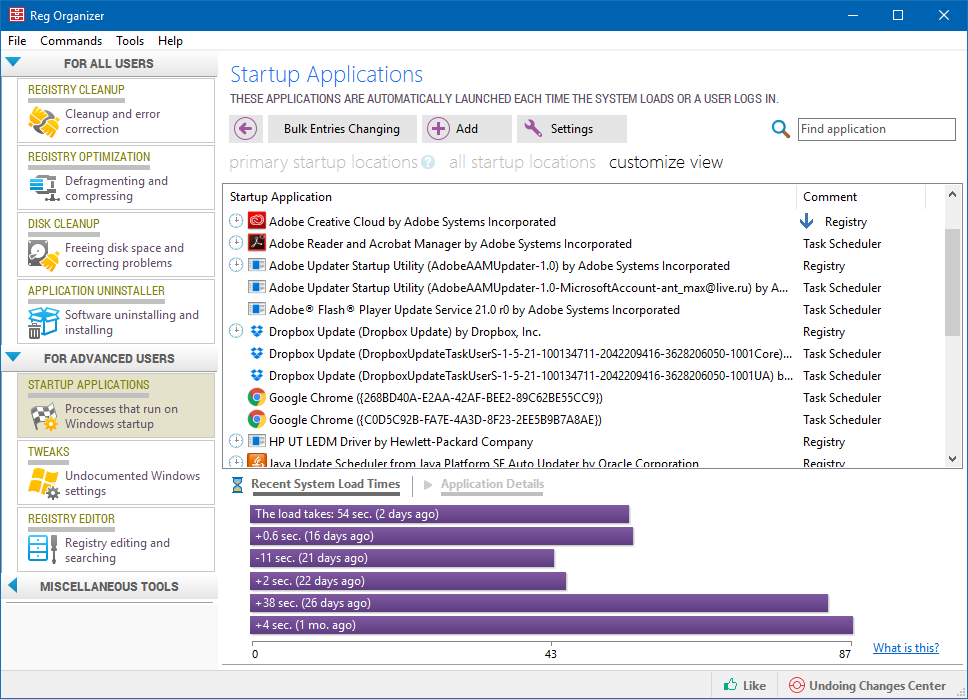Toggle the clock icon for Adobe Creative Cloud
Image resolution: width=968 pixels, height=699 pixels.
tap(236, 222)
